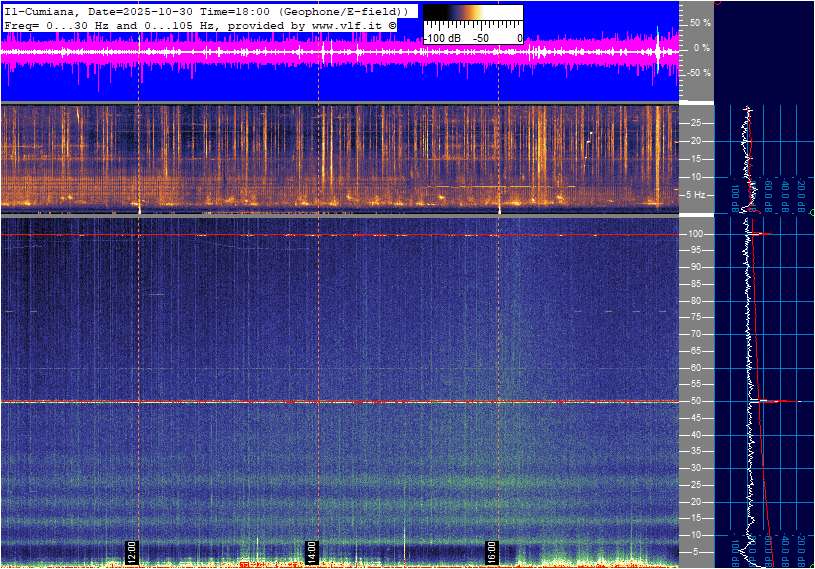Click the 100 Hz tick on frequency axis
This screenshot has width=815, height=569.
696,234
